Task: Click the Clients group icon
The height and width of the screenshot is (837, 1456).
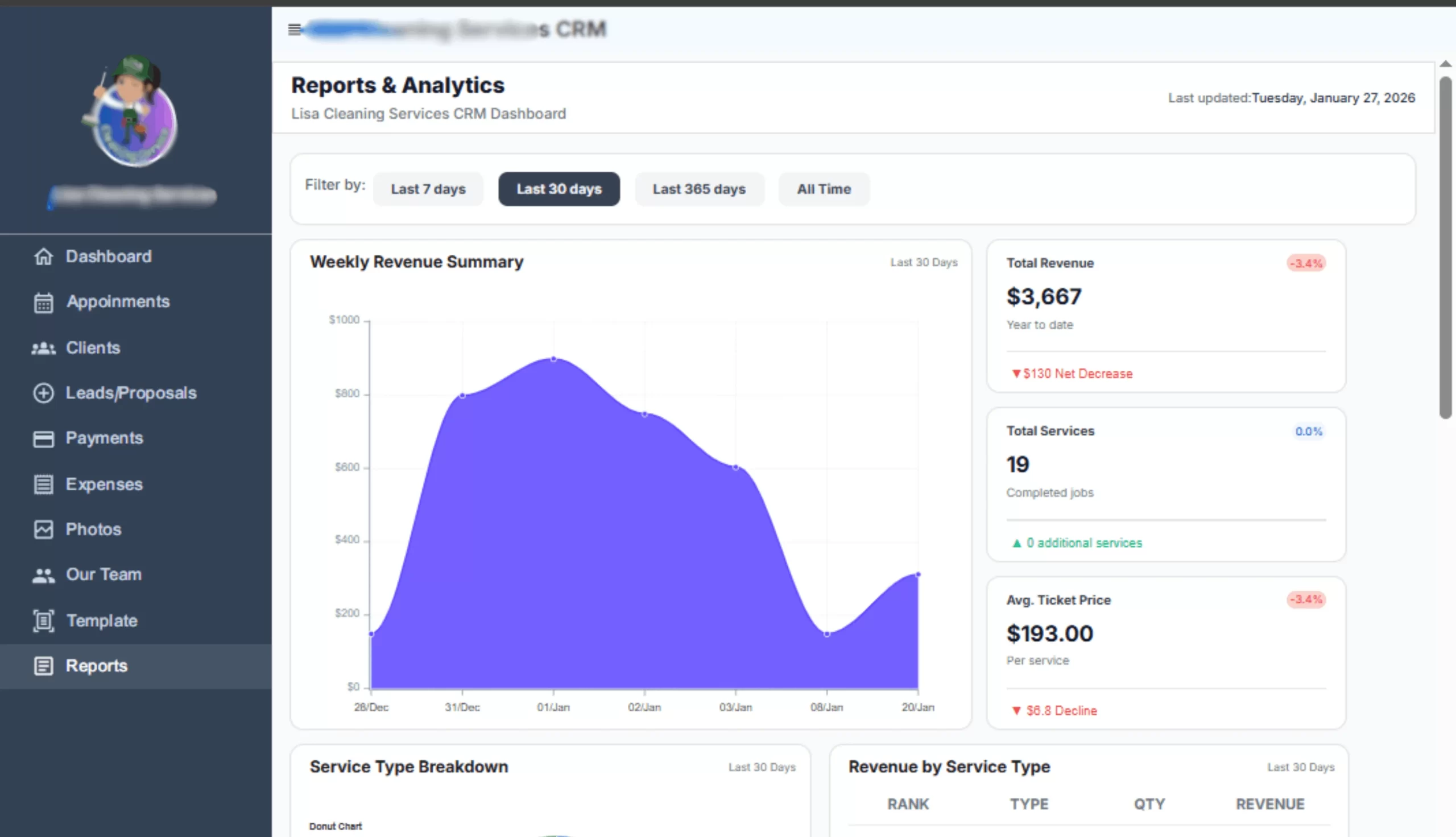Action: click(43, 348)
